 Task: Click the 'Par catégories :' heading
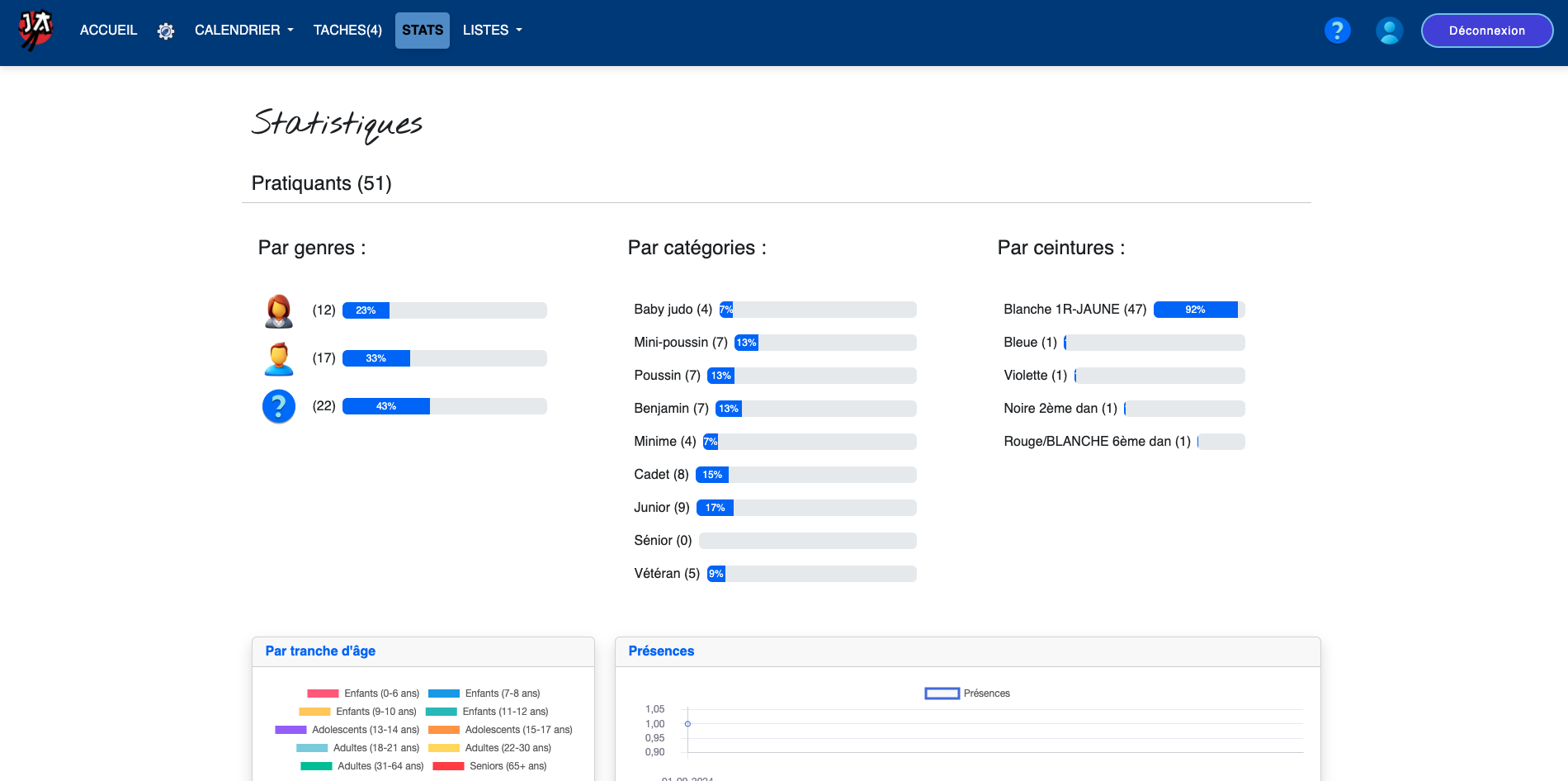pyautogui.click(x=697, y=248)
